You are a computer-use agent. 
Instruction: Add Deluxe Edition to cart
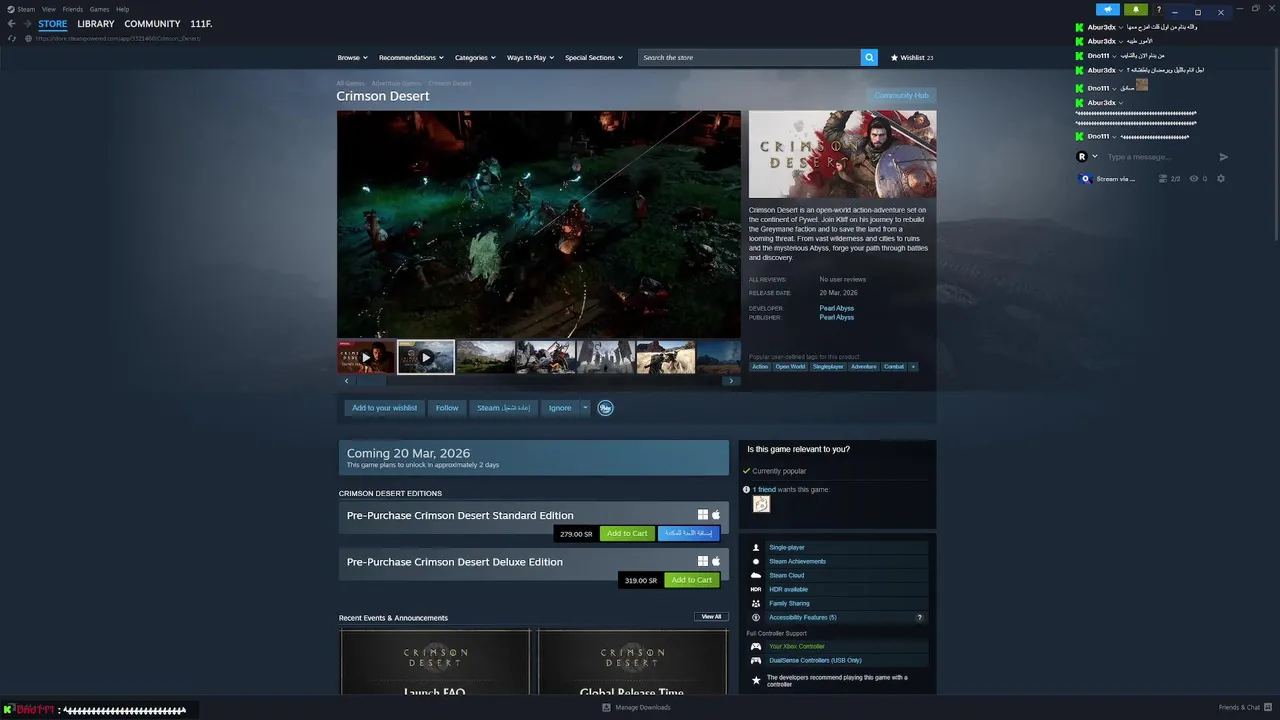point(692,580)
